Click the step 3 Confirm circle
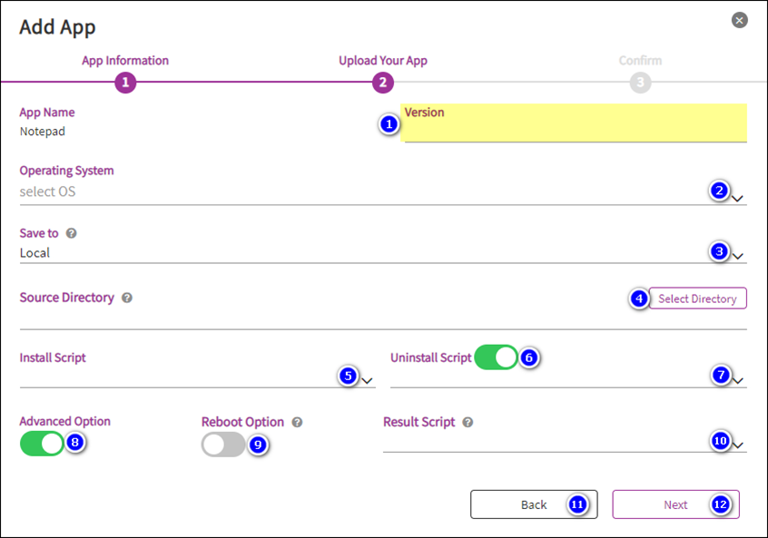 [x=640, y=83]
